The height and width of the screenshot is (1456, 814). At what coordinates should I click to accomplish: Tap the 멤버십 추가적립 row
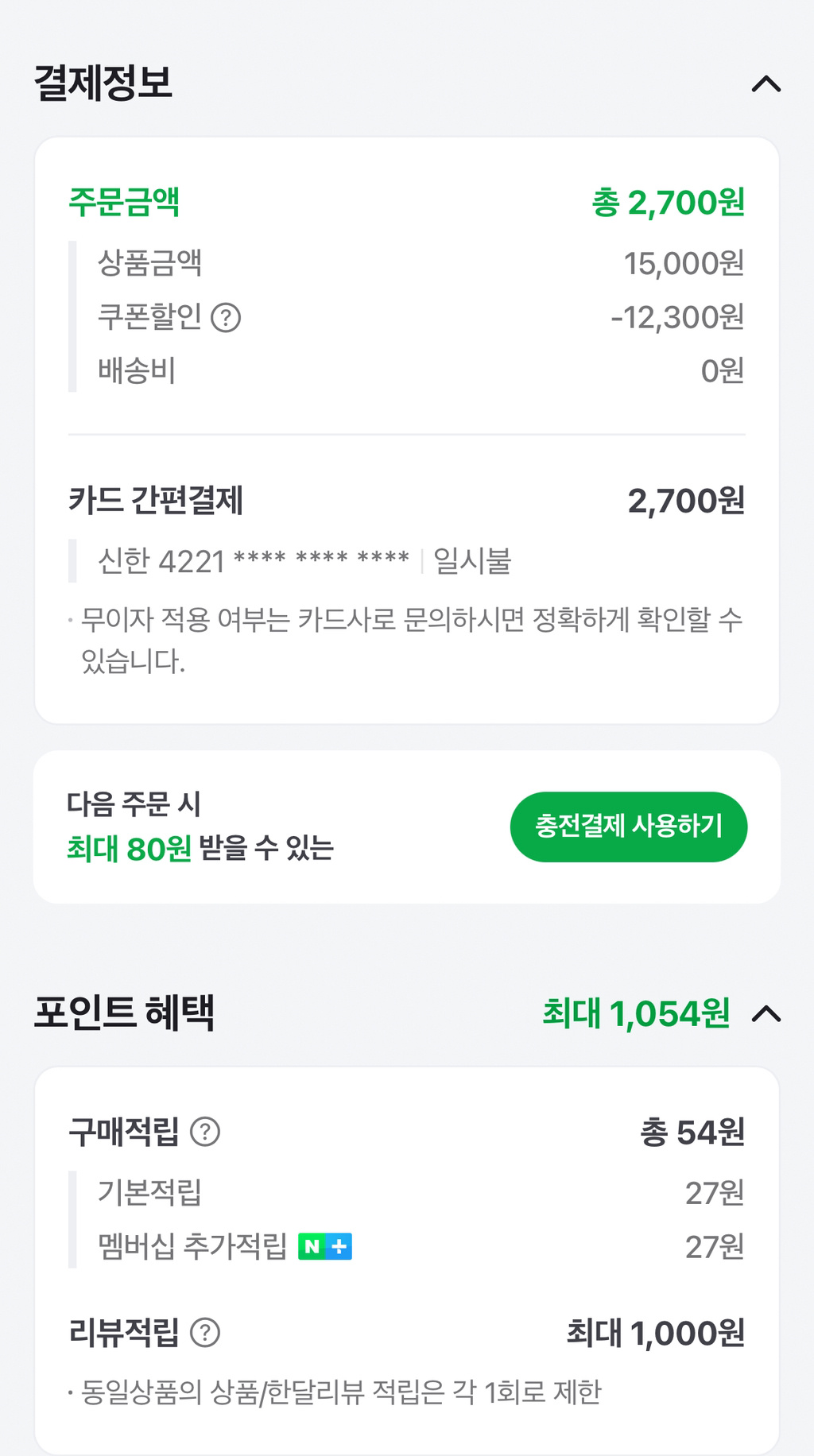coord(192,1246)
